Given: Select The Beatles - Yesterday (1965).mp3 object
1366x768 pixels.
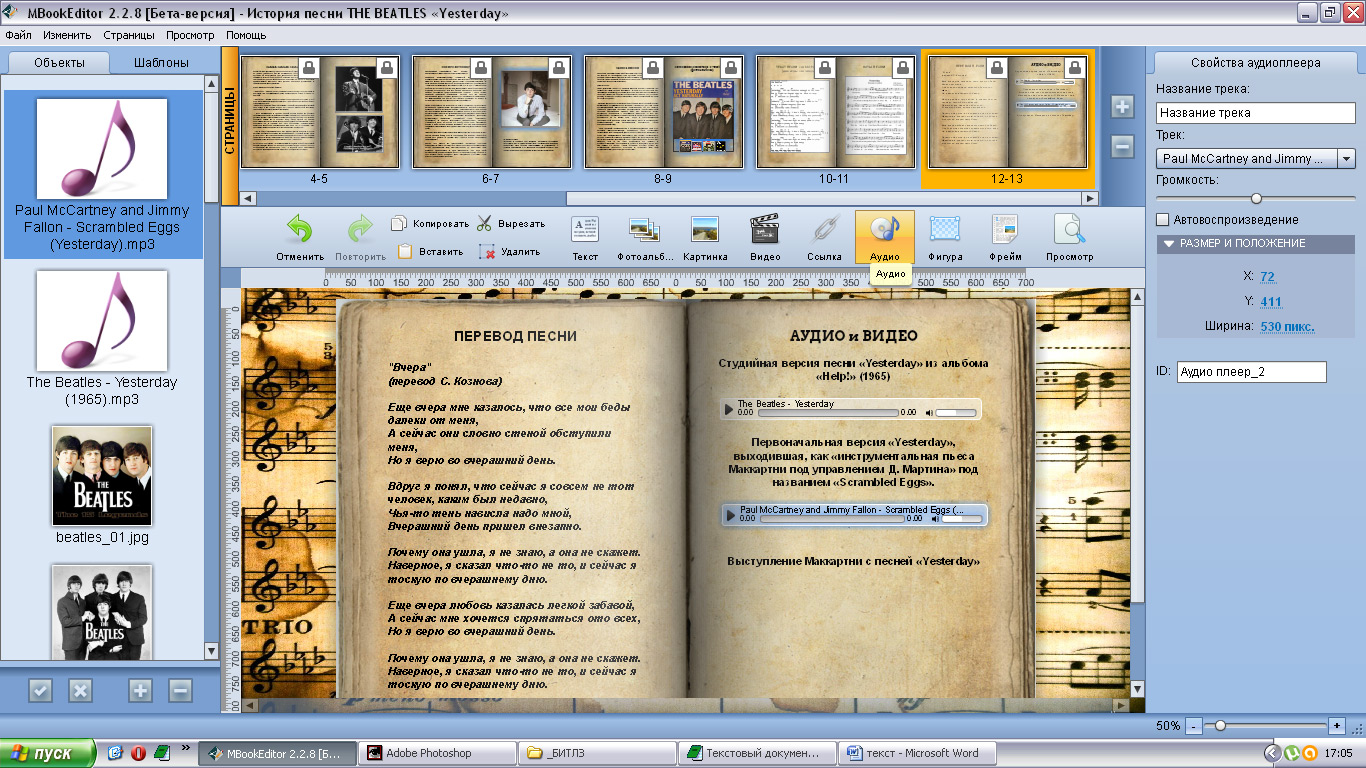Looking at the screenshot, I should tap(102, 338).
